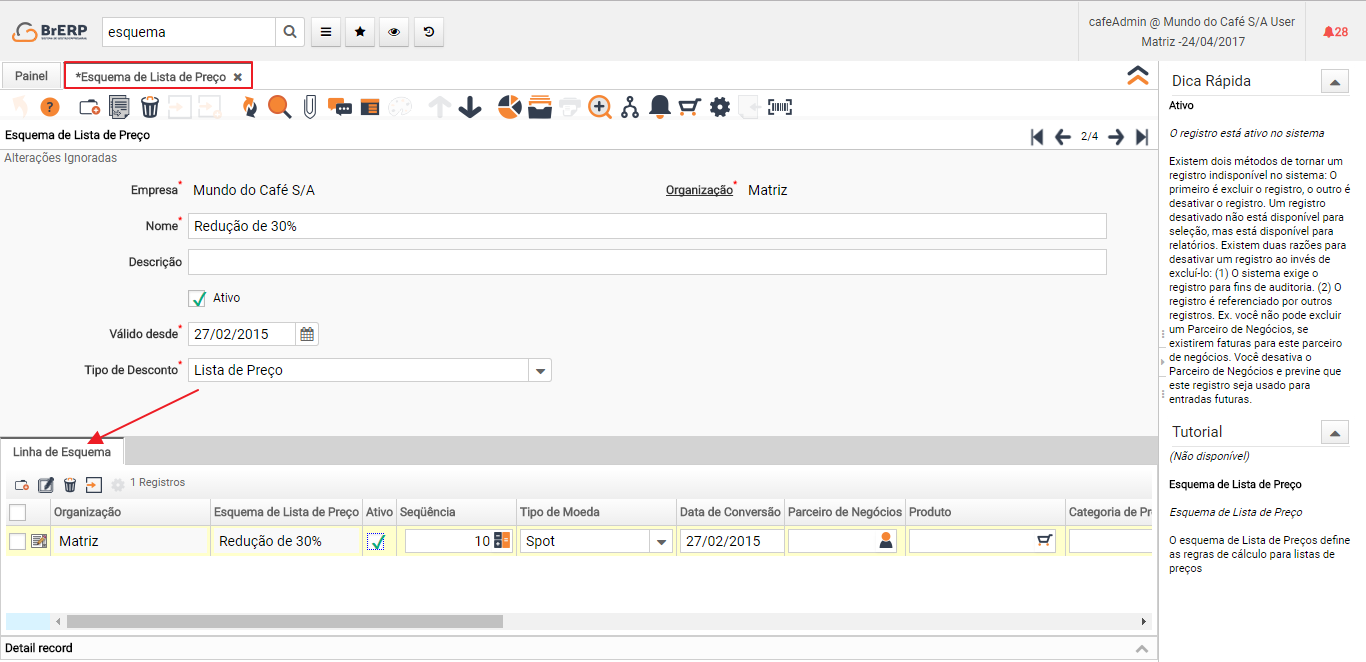Image resolution: width=1366 pixels, height=662 pixels.
Task: Open the bell notification icon in toolbar
Action: [x=659, y=107]
